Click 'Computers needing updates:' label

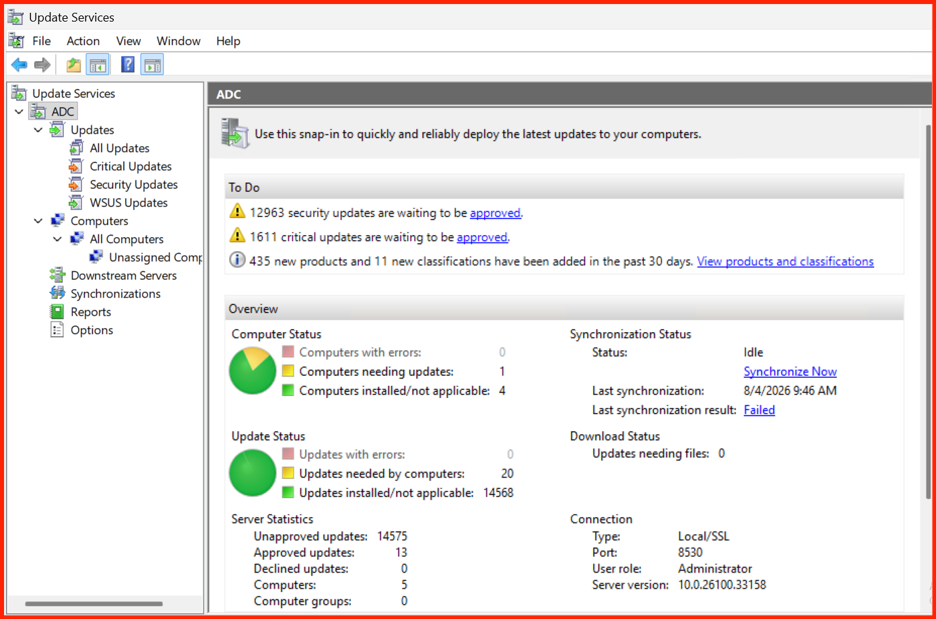click(x=376, y=371)
